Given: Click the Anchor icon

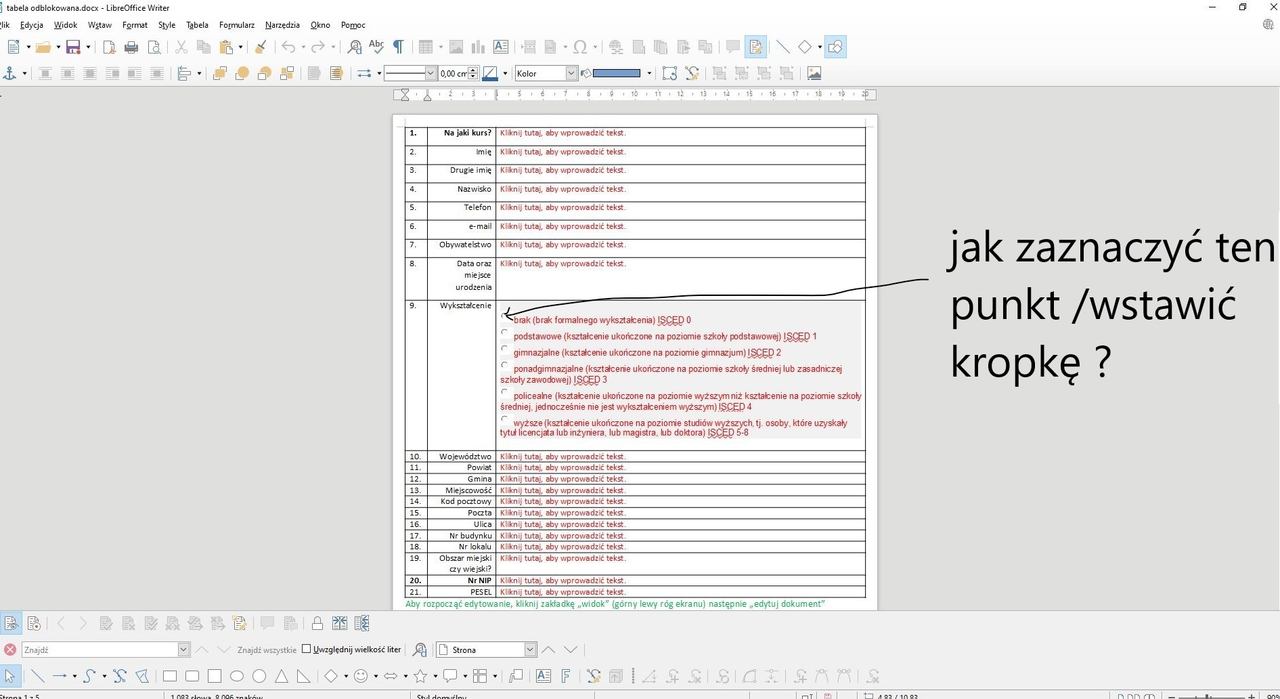Looking at the screenshot, I should pyautogui.click(x=11, y=73).
